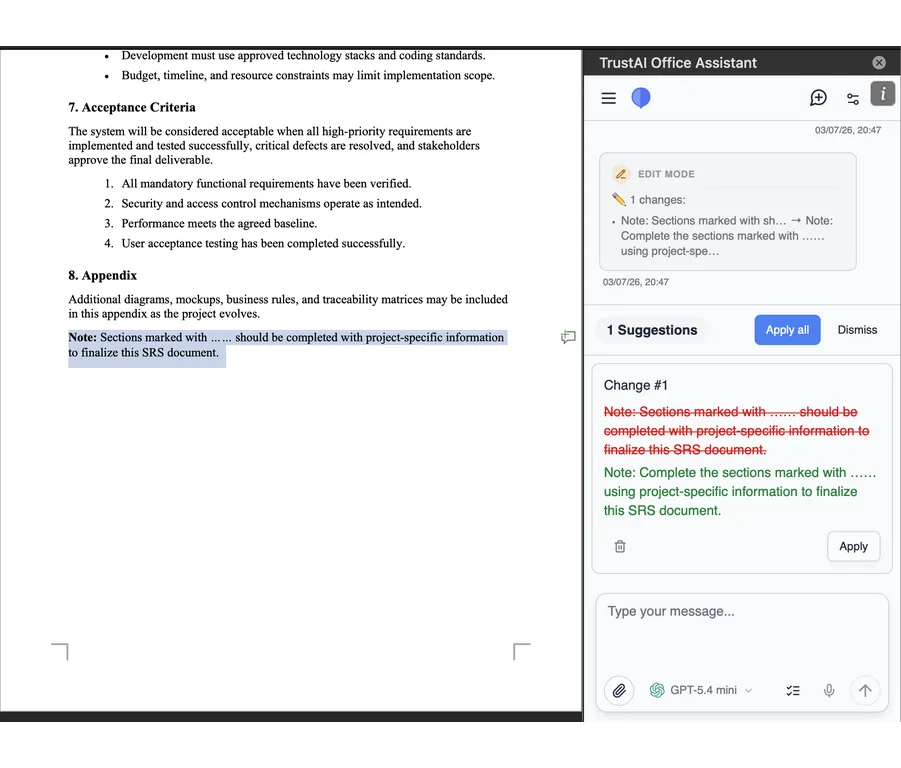Close the TrustAI Office Assistant panel
901x768 pixels.
[879, 63]
